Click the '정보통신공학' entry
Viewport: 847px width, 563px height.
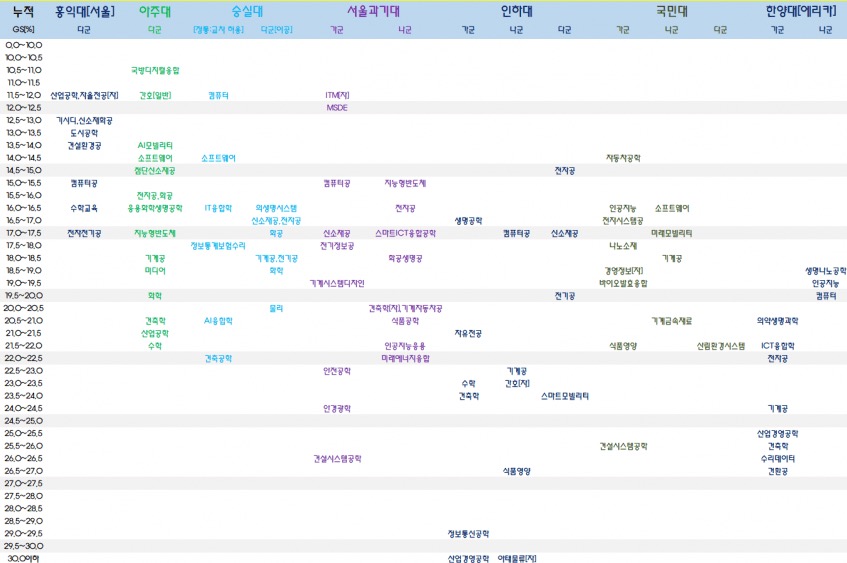point(468,534)
